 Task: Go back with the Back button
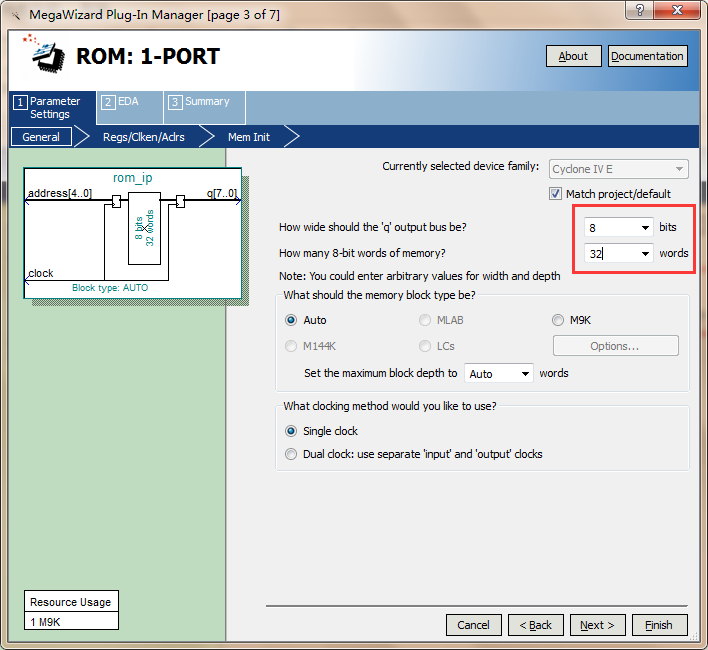coord(536,625)
